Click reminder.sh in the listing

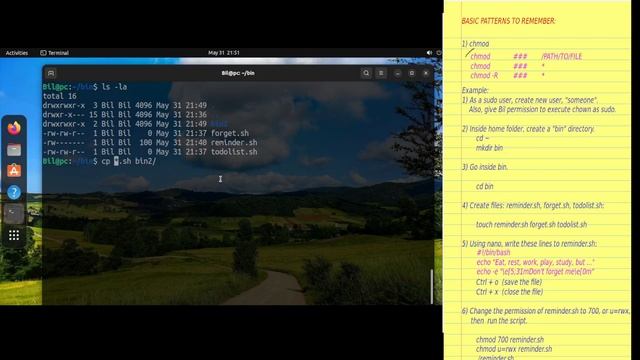(x=234, y=142)
